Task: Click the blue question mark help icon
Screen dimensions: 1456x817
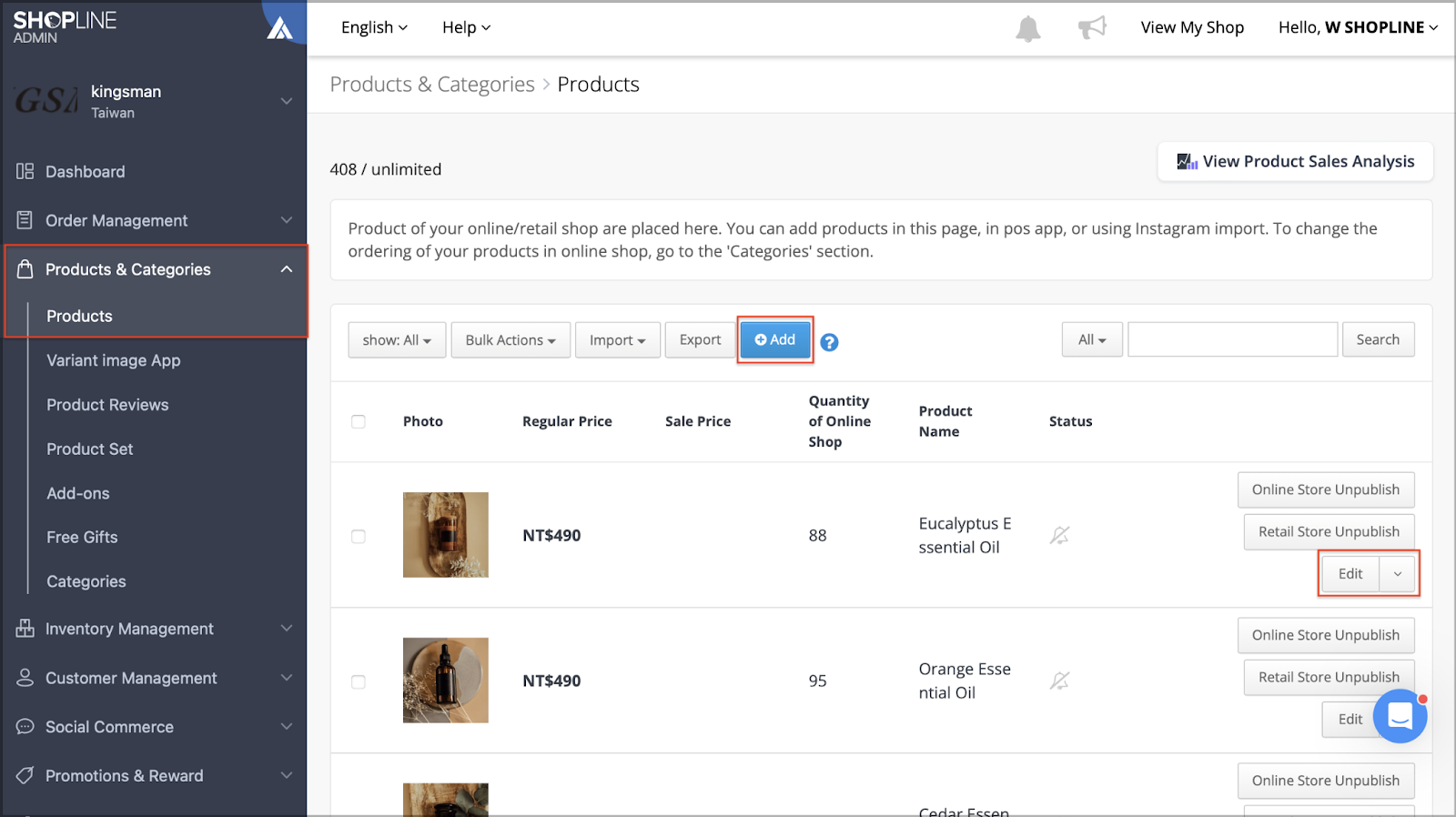Action: (829, 342)
